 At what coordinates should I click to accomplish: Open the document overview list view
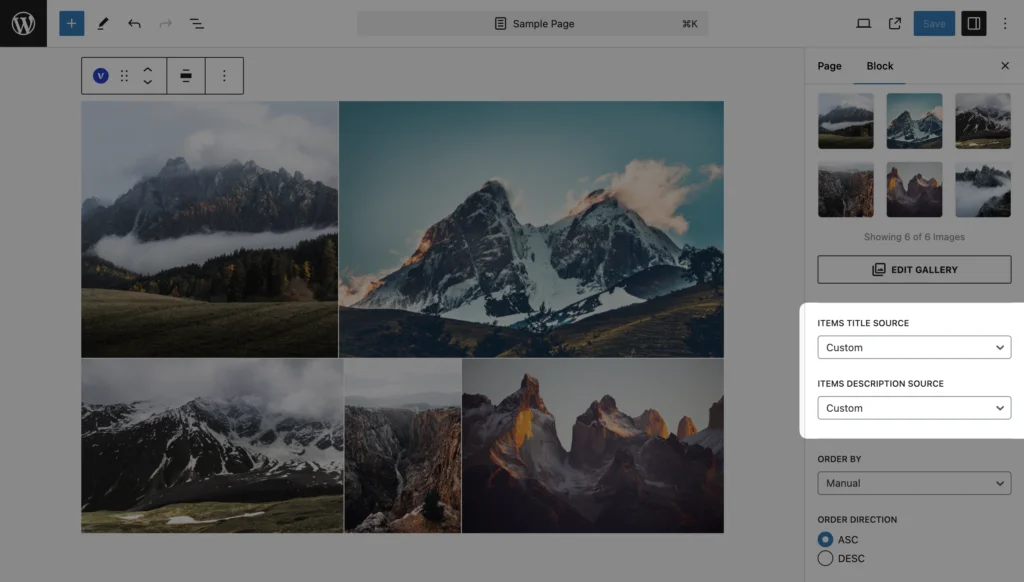197,24
